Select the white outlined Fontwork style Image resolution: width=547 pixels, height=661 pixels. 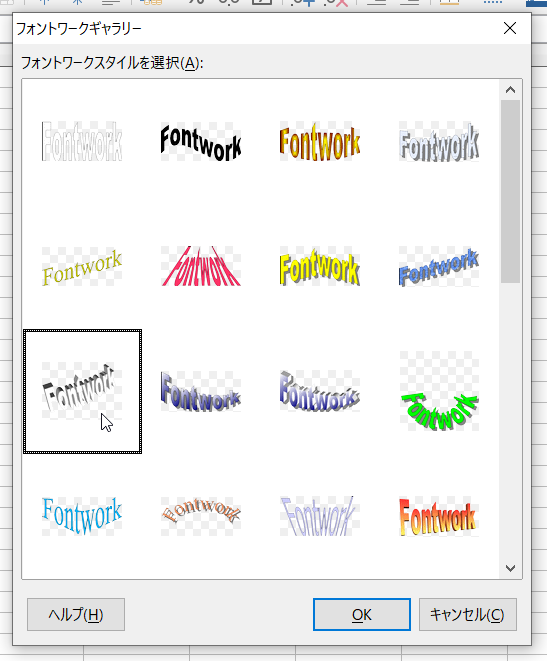[82, 141]
